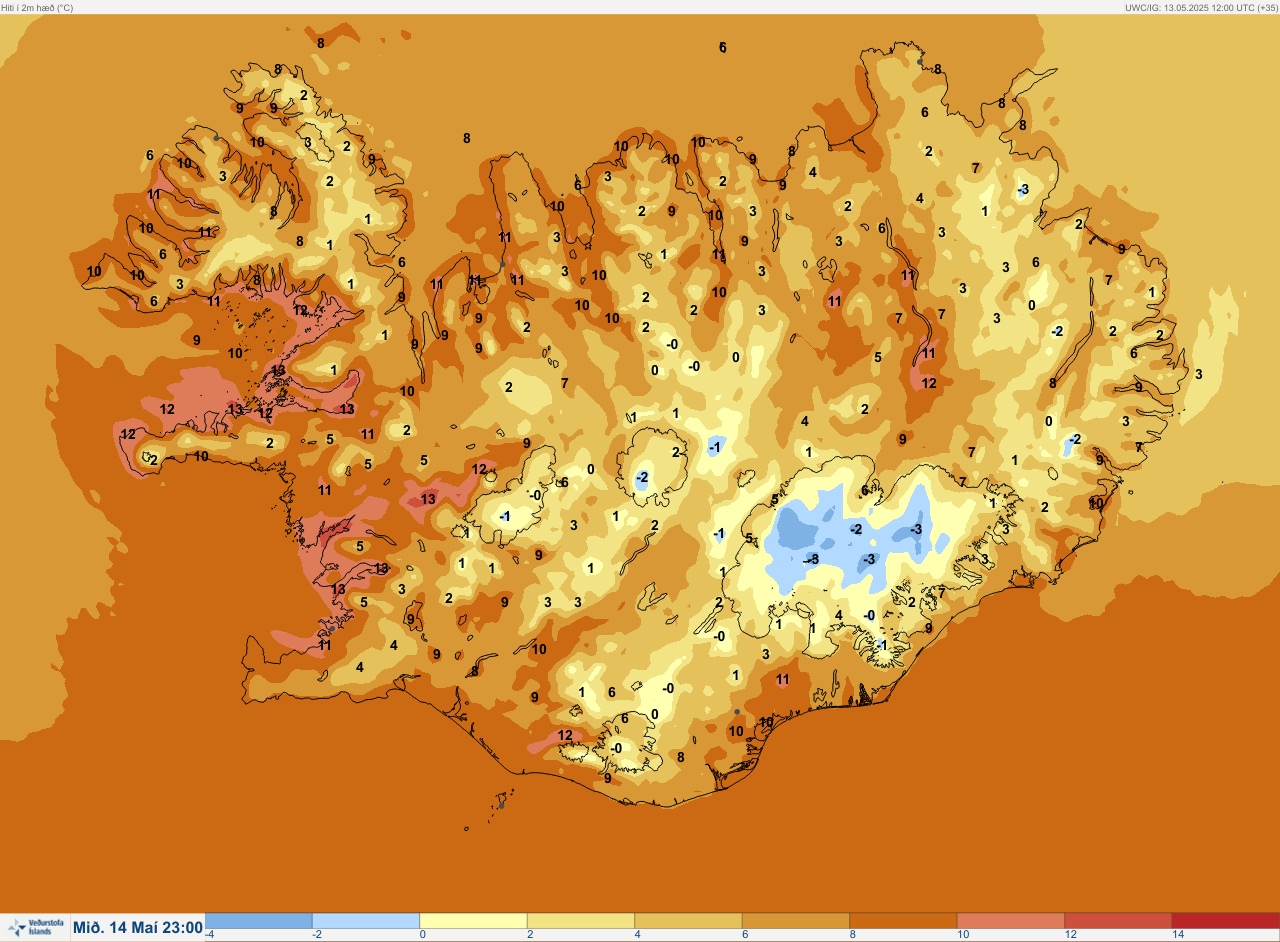
Task: Click the 12 legend scale label
Action: point(1070,935)
